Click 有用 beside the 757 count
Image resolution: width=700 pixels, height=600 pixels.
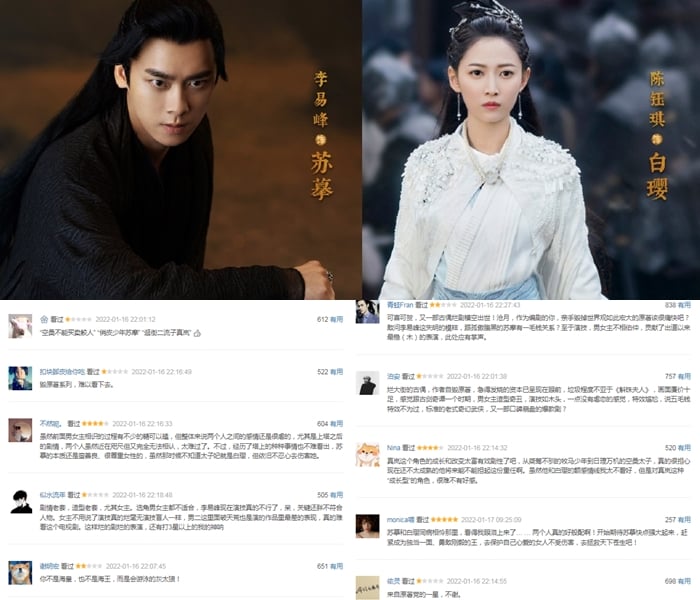(684, 376)
